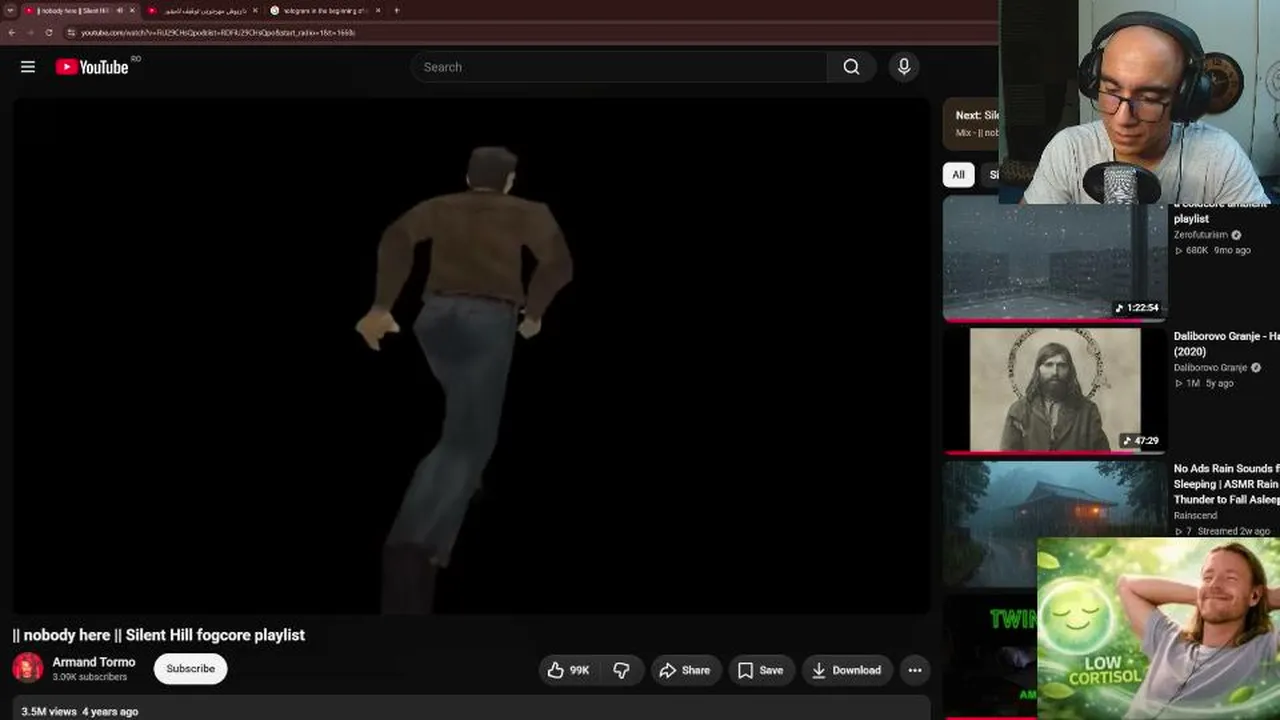Open more actions three-dot menu
The width and height of the screenshot is (1280, 720).
[915, 670]
